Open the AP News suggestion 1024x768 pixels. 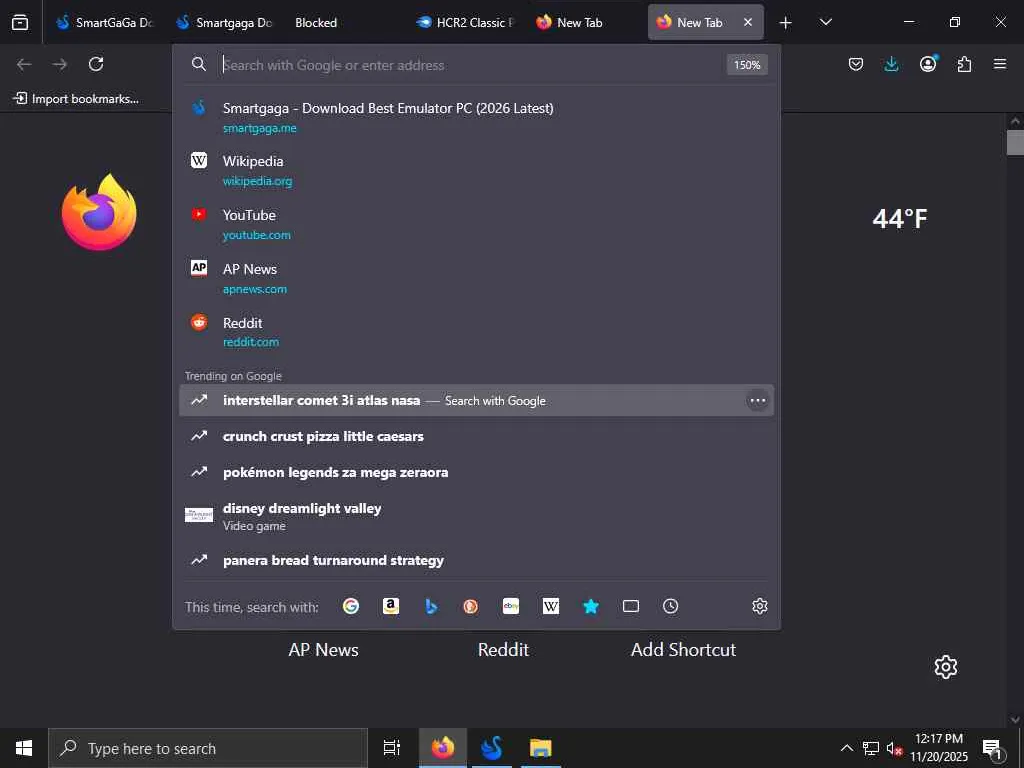[x=476, y=278]
